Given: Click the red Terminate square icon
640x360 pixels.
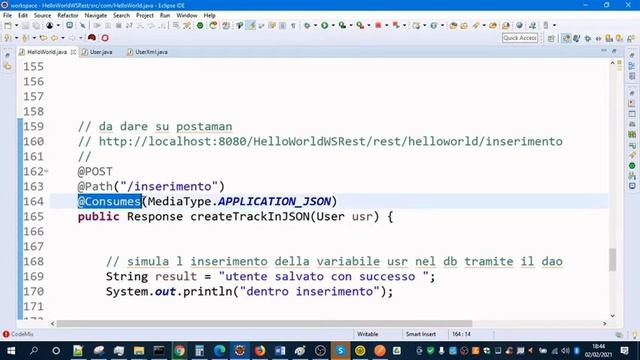Looking at the screenshot, I should [378, 25].
